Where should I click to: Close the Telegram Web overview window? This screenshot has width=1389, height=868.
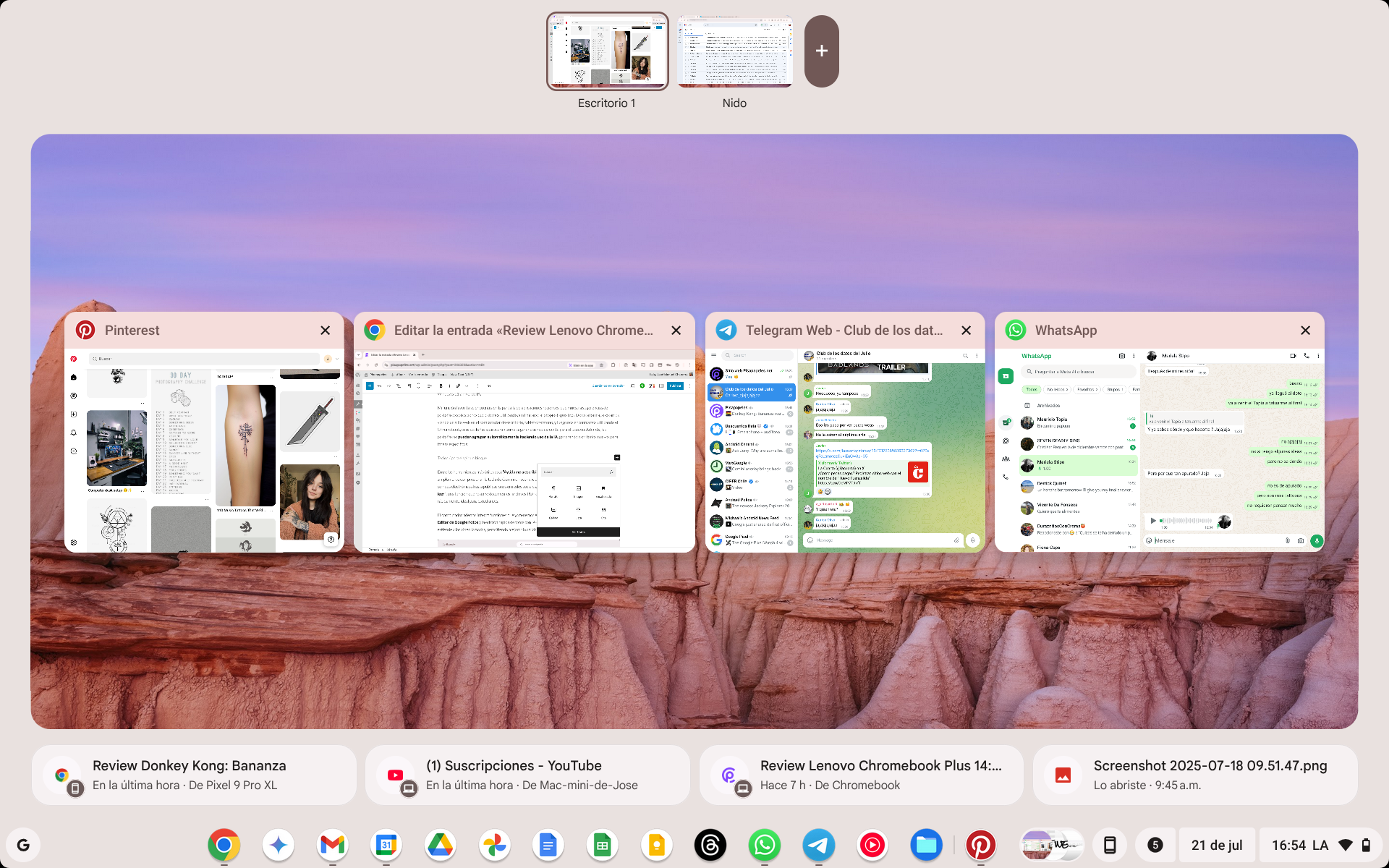pyautogui.click(x=967, y=331)
